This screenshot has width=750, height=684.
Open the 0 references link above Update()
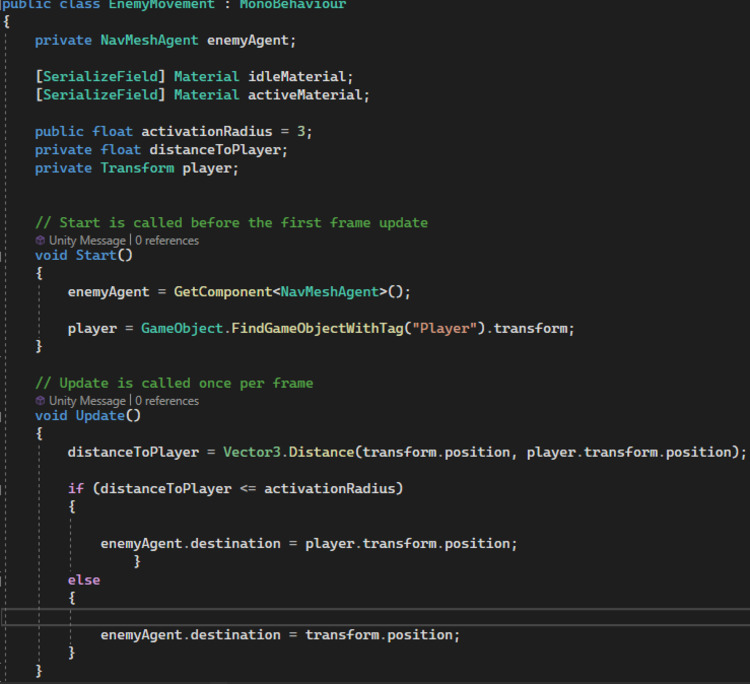point(167,401)
